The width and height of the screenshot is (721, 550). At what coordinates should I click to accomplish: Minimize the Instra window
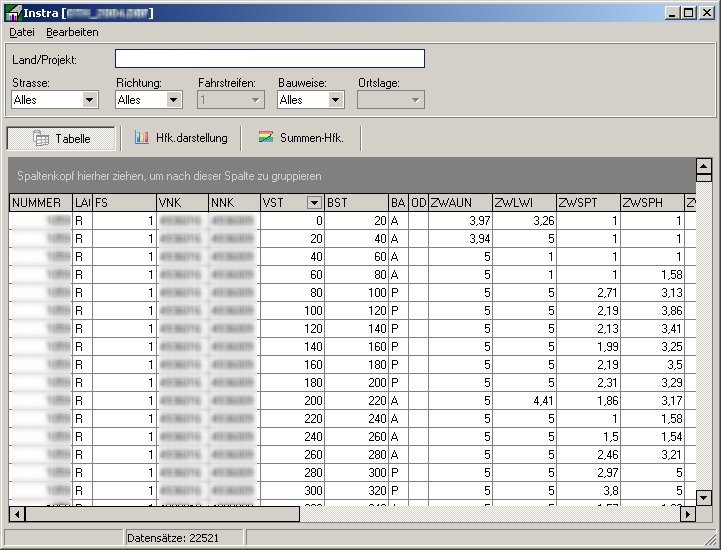(672, 13)
